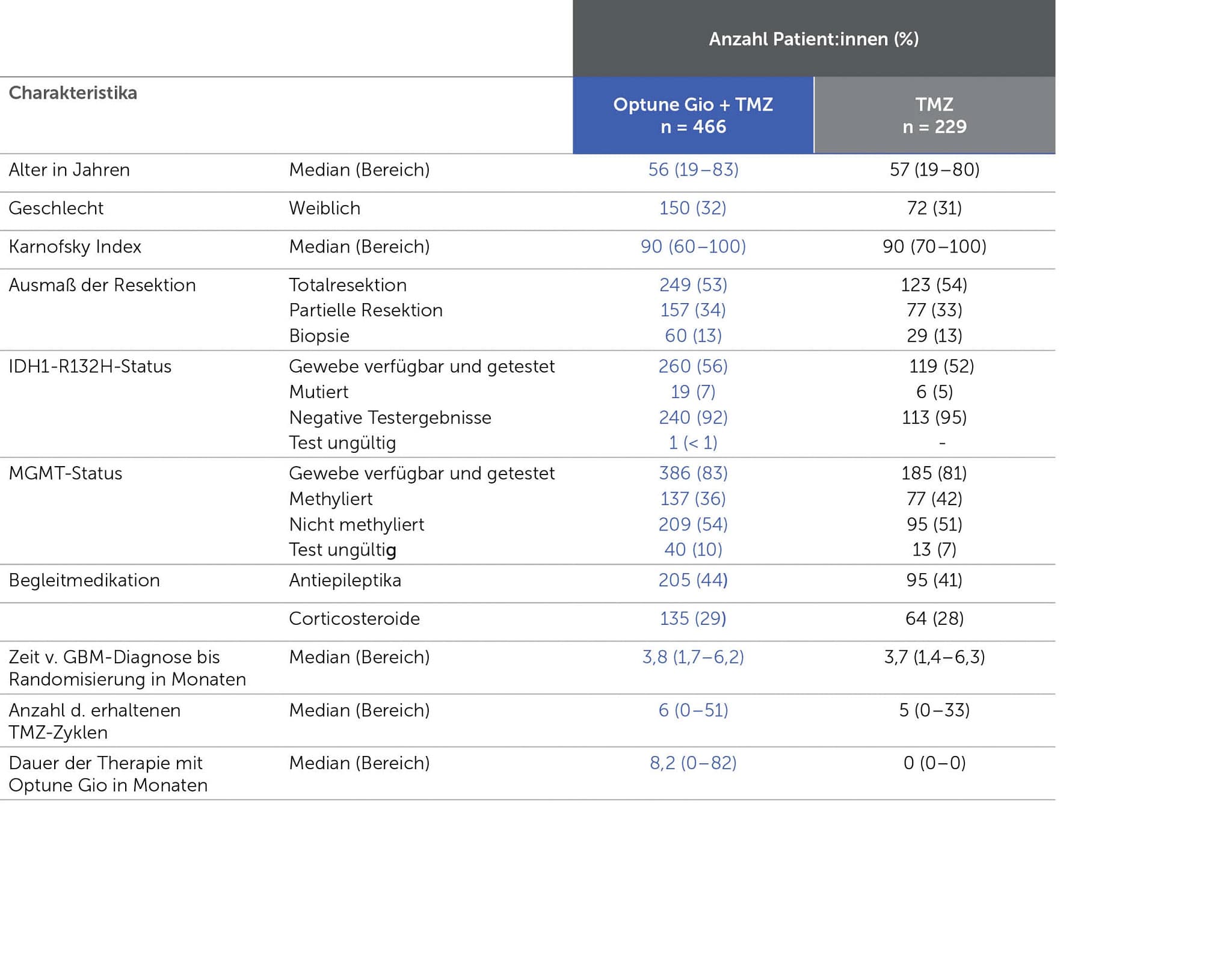Click the 'Charakteristika' heading

[x=73, y=93]
